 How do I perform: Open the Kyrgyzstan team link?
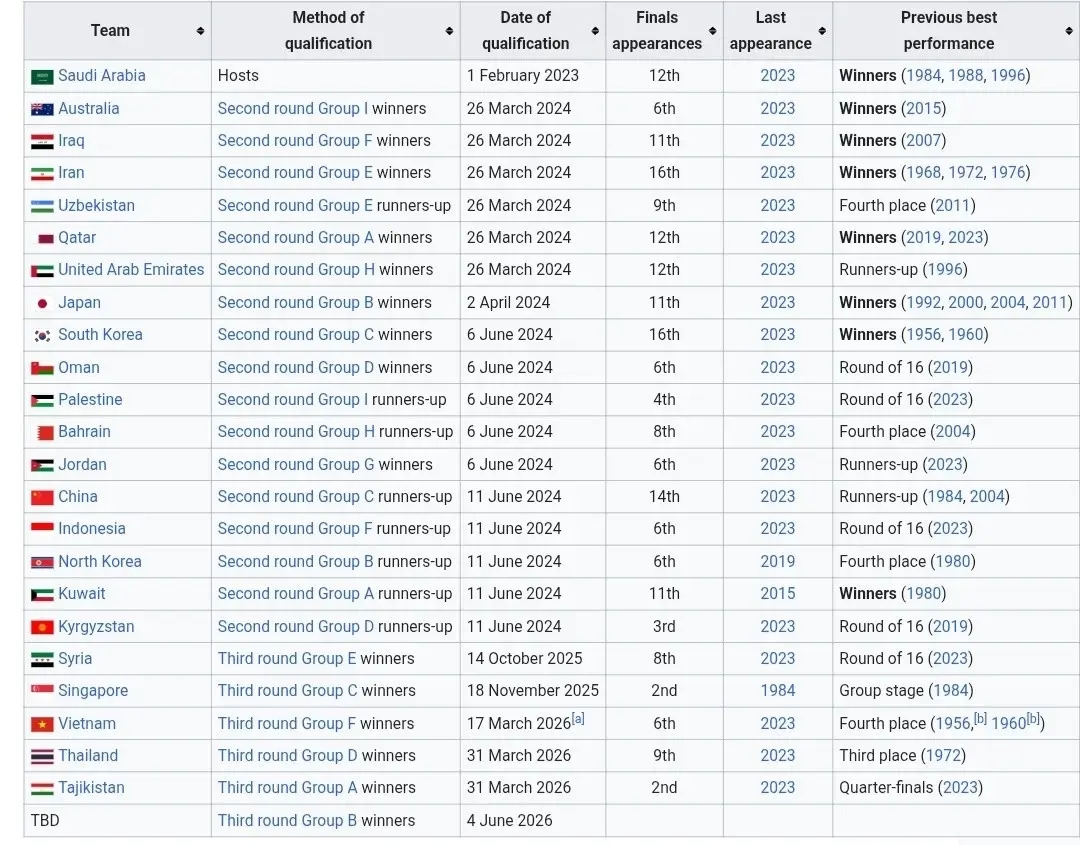pos(96,627)
